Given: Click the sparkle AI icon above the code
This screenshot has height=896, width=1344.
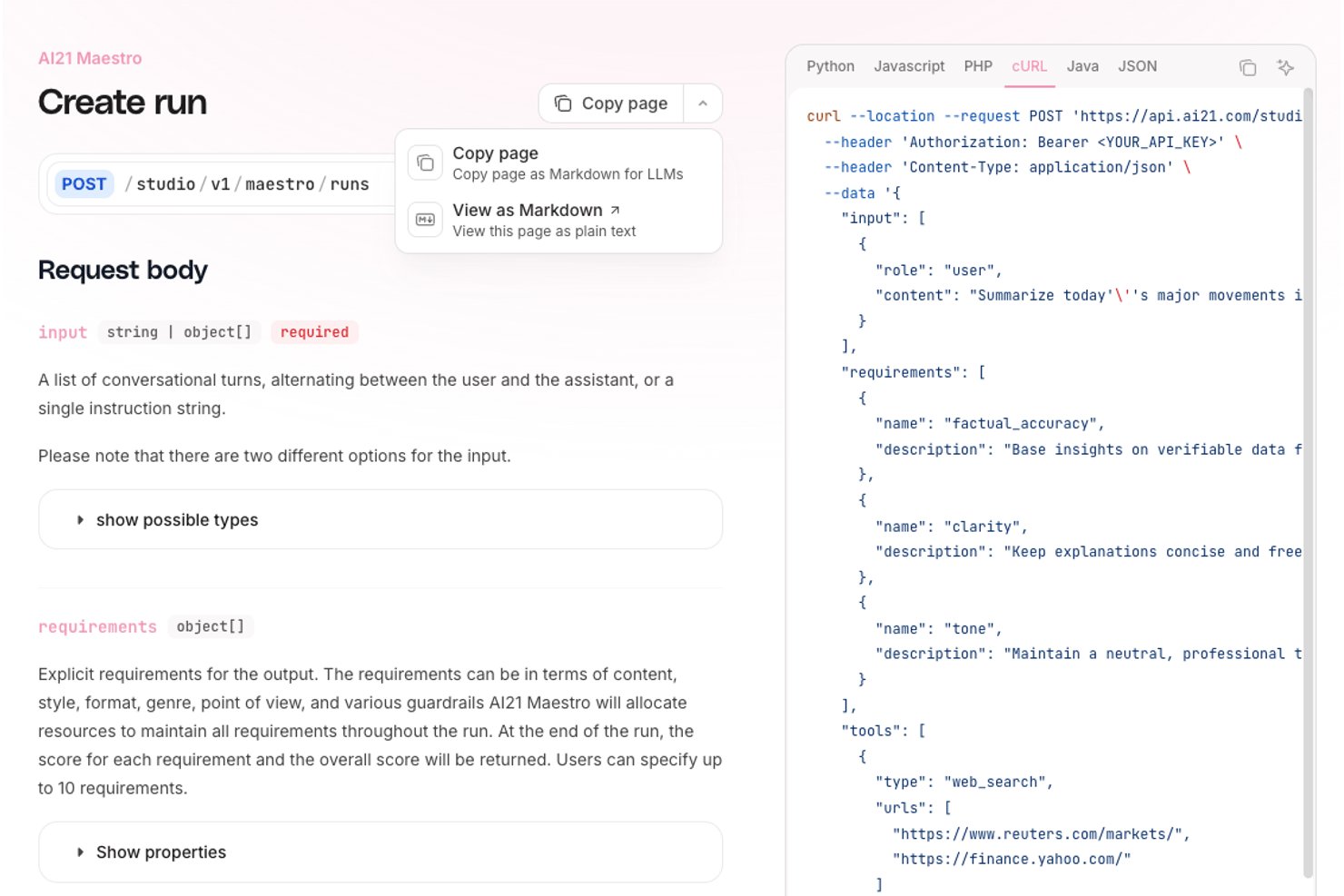Looking at the screenshot, I should (1285, 67).
